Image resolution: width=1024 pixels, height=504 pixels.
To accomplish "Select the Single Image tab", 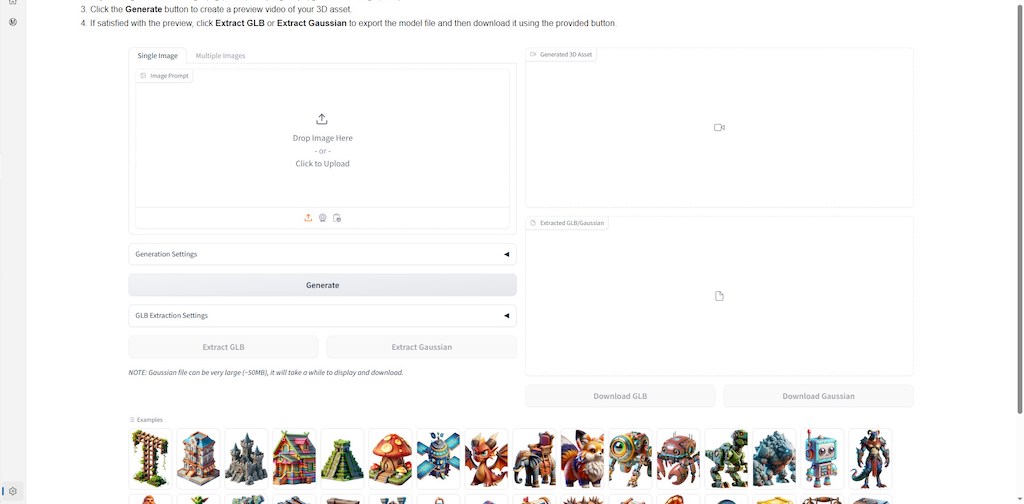I will (157, 55).
